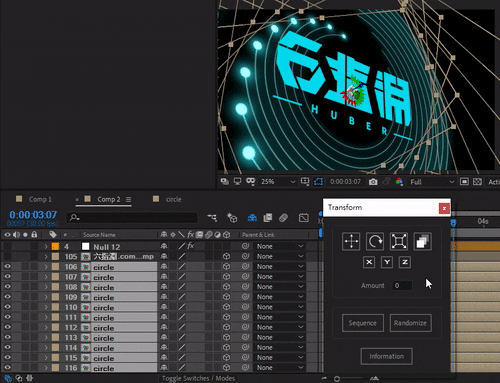
Task: Click the viewer timecode 0:00:03:07
Action: [345, 182]
